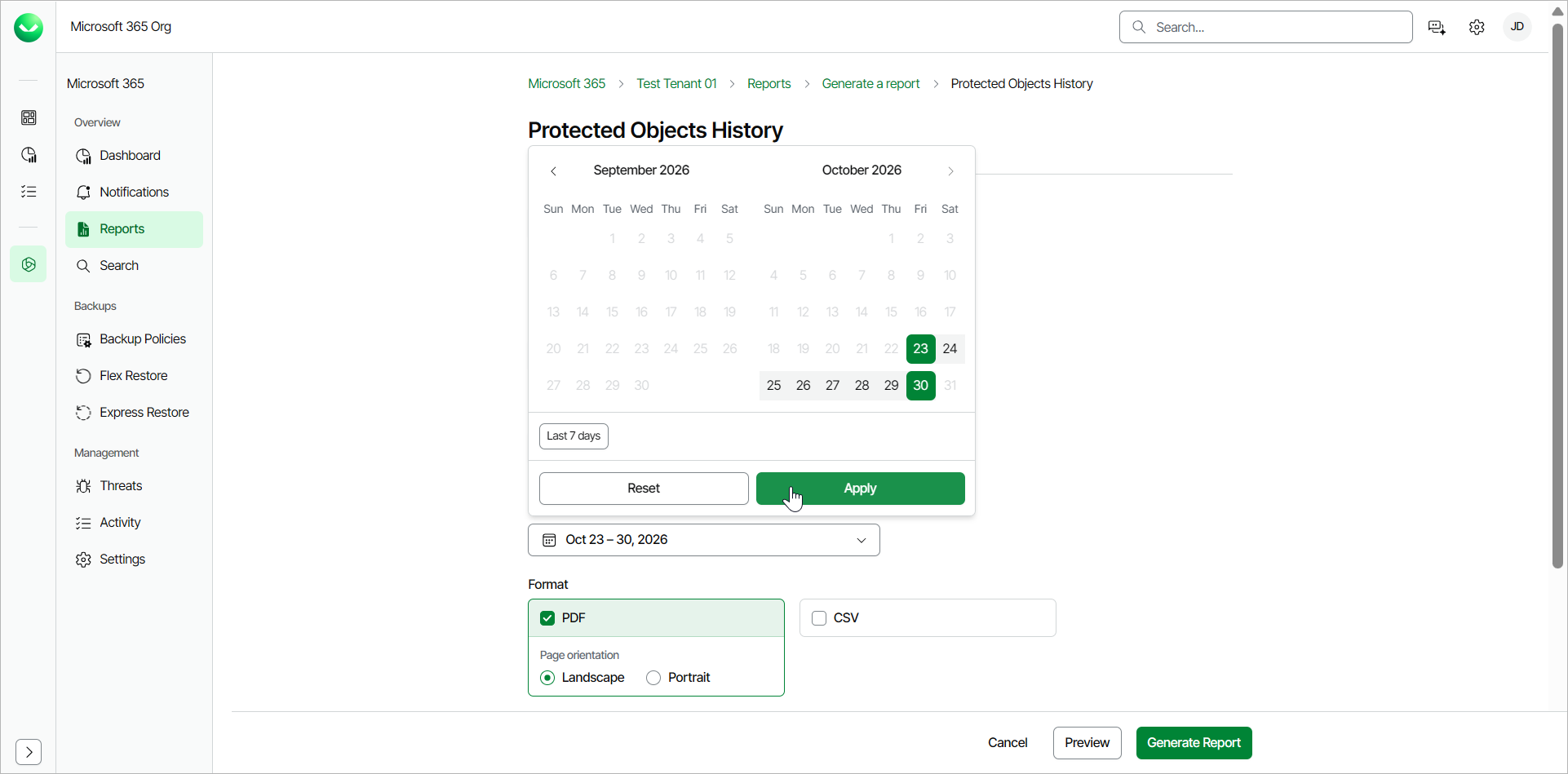1568x774 pixels.
Task: Open sidebar Settings item
Action: click(134, 559)
